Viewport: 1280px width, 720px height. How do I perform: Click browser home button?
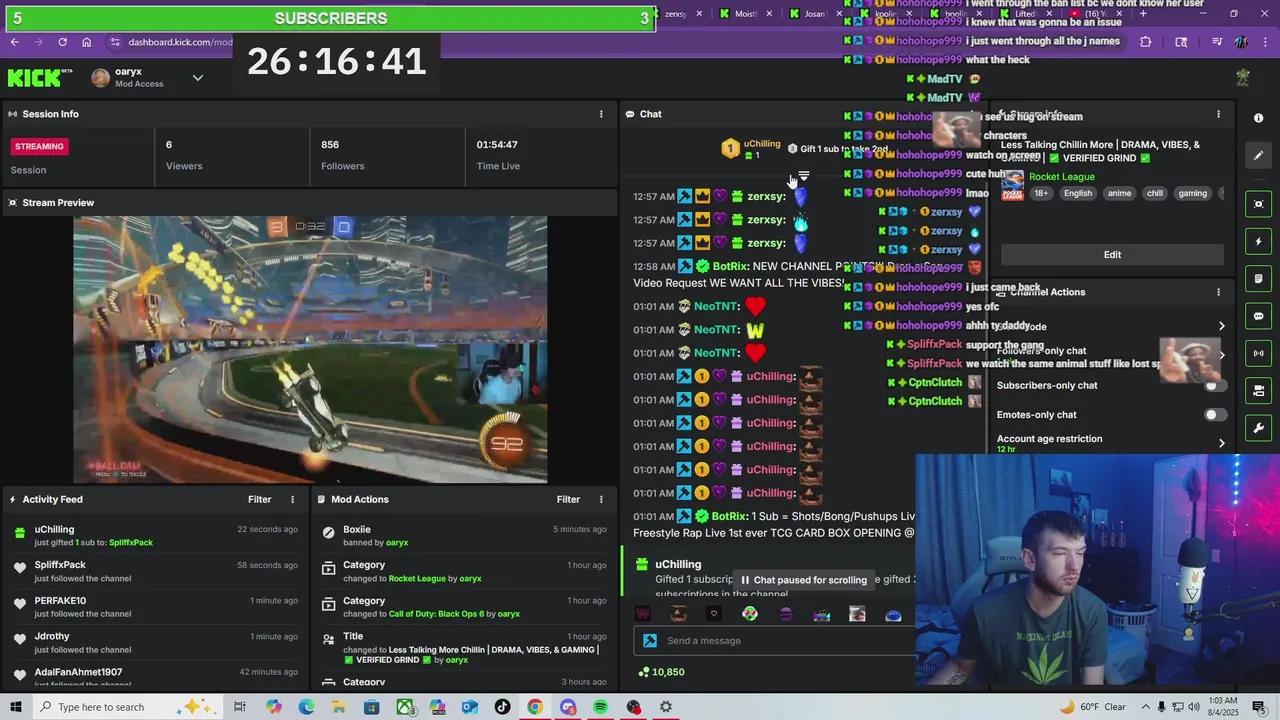click(86, 42)
